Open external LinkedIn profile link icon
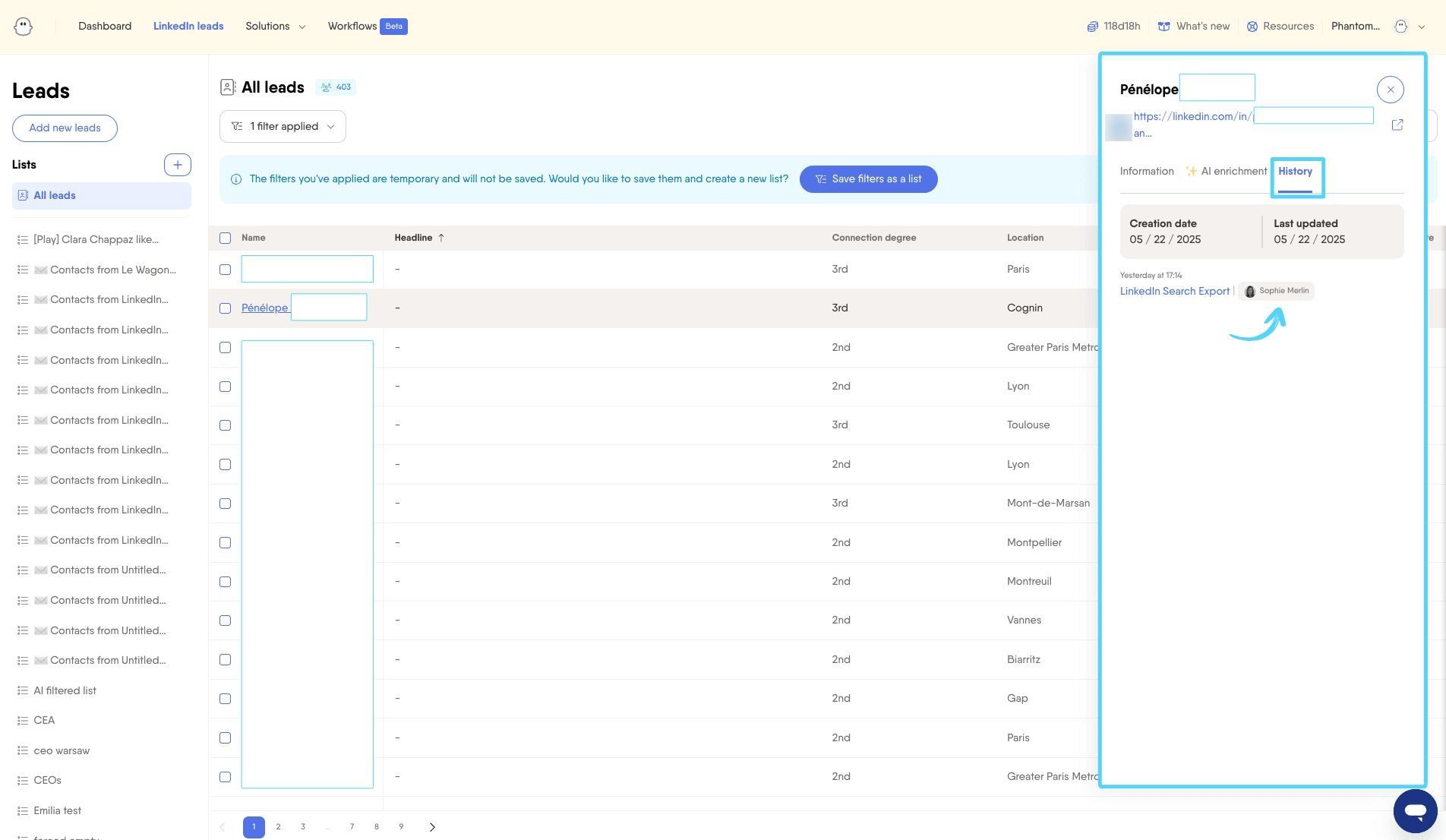Viewport: 1446px width, 840px height. (x=1397, y=125)
